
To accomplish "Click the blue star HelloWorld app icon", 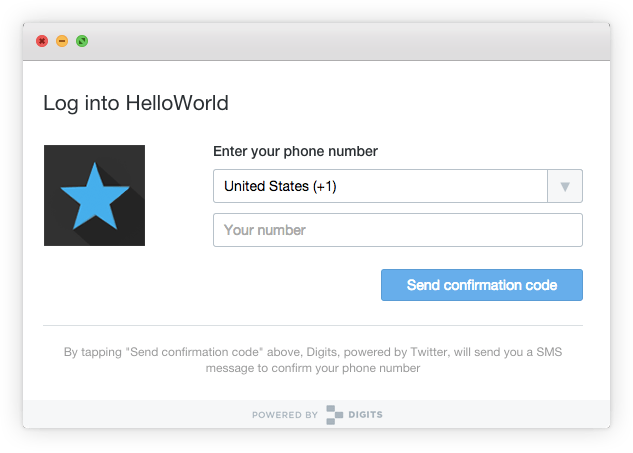I will [x=94, y=195].
